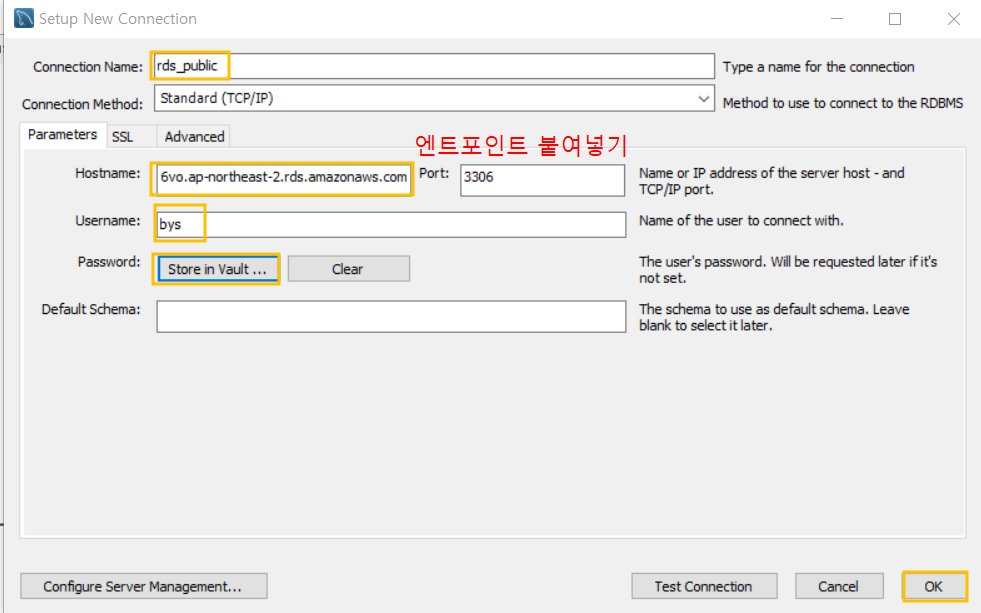Click the 'Hostname:' label
Image resolution: width=981 pixels, height=613 pixels.
coord(108,173)
